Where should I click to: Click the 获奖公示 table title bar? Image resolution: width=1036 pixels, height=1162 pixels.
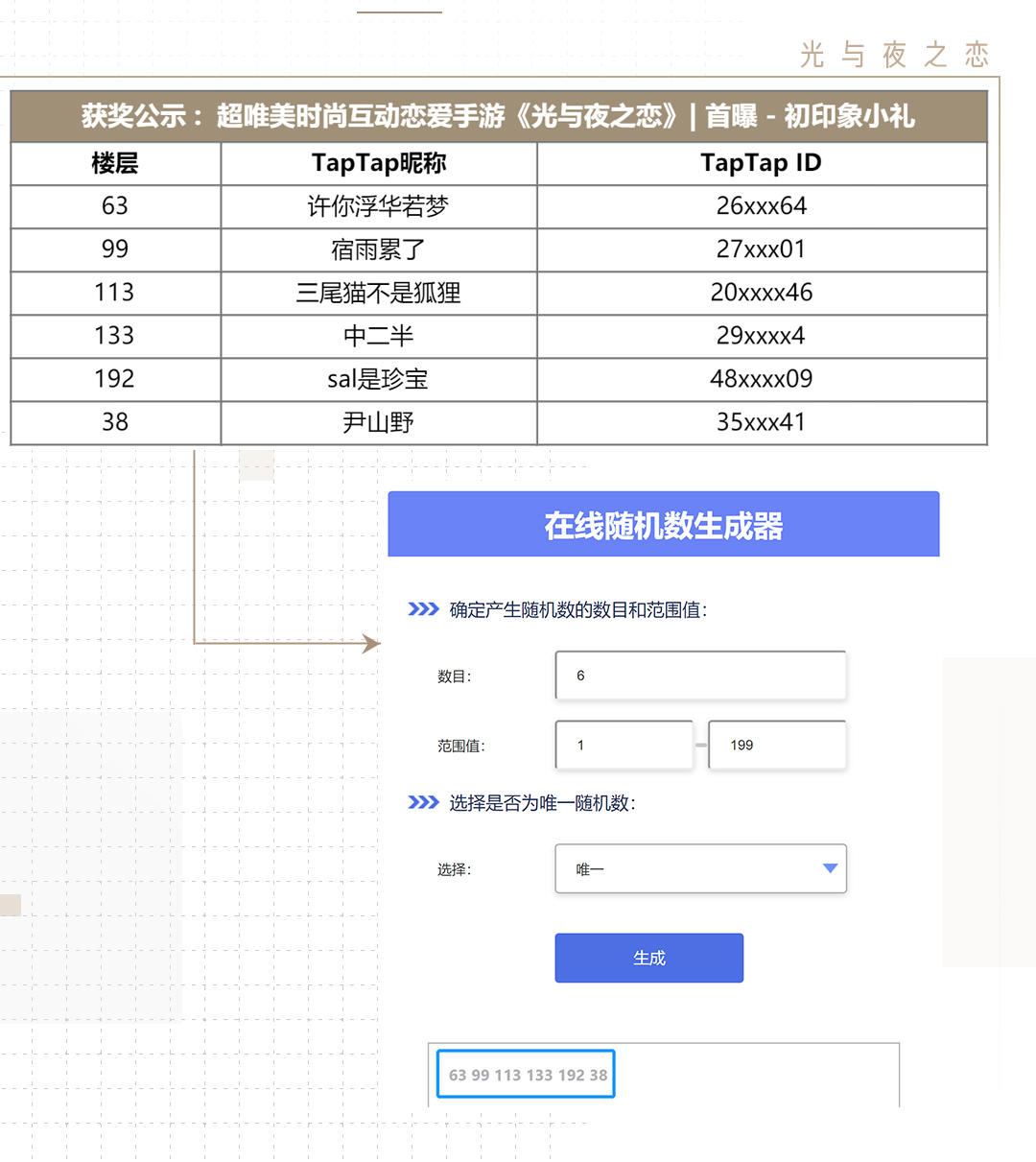(x=499, y=116)
